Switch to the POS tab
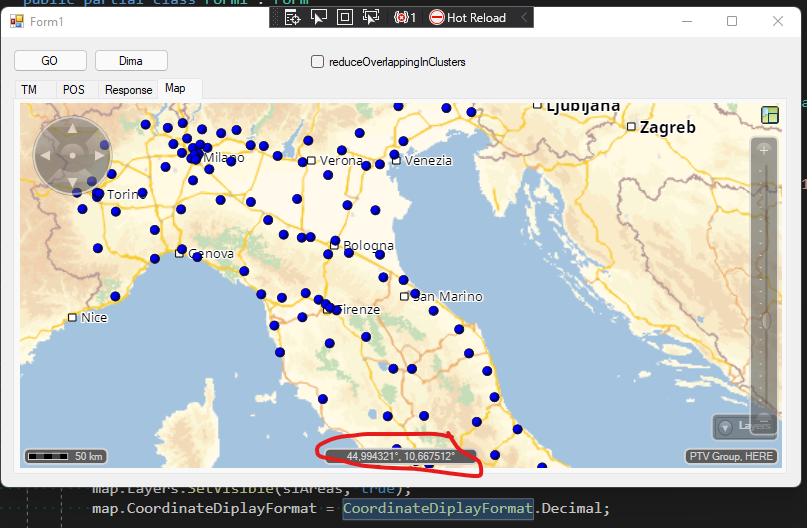Image resolution: width=807 pixels, height=528 pixels. 74,89
